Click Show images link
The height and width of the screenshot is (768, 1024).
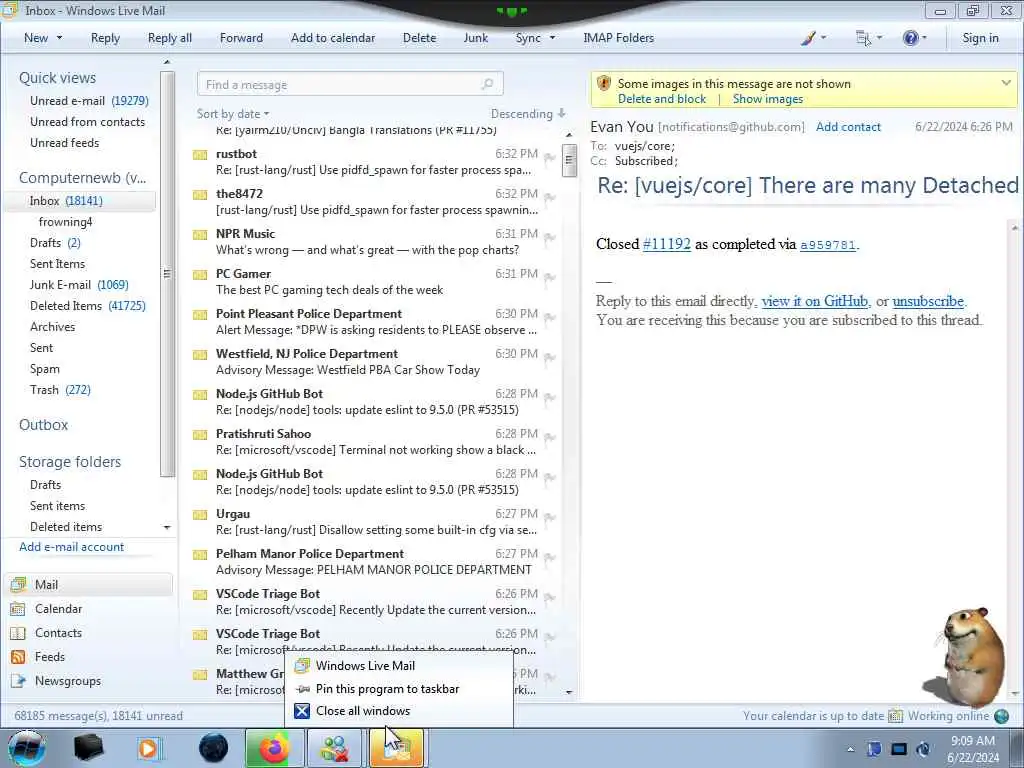click(767, 99)
